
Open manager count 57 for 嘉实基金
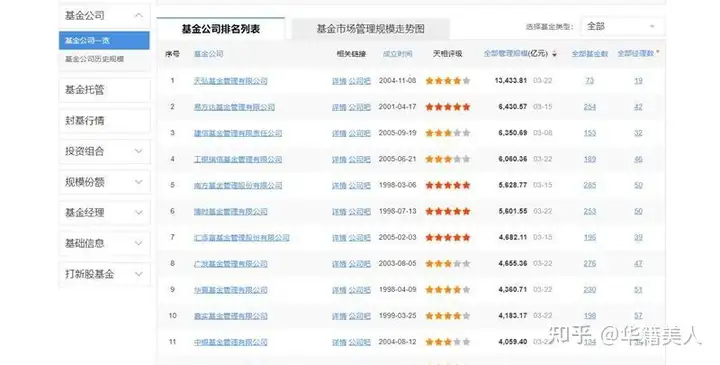(x=638, y=316)
